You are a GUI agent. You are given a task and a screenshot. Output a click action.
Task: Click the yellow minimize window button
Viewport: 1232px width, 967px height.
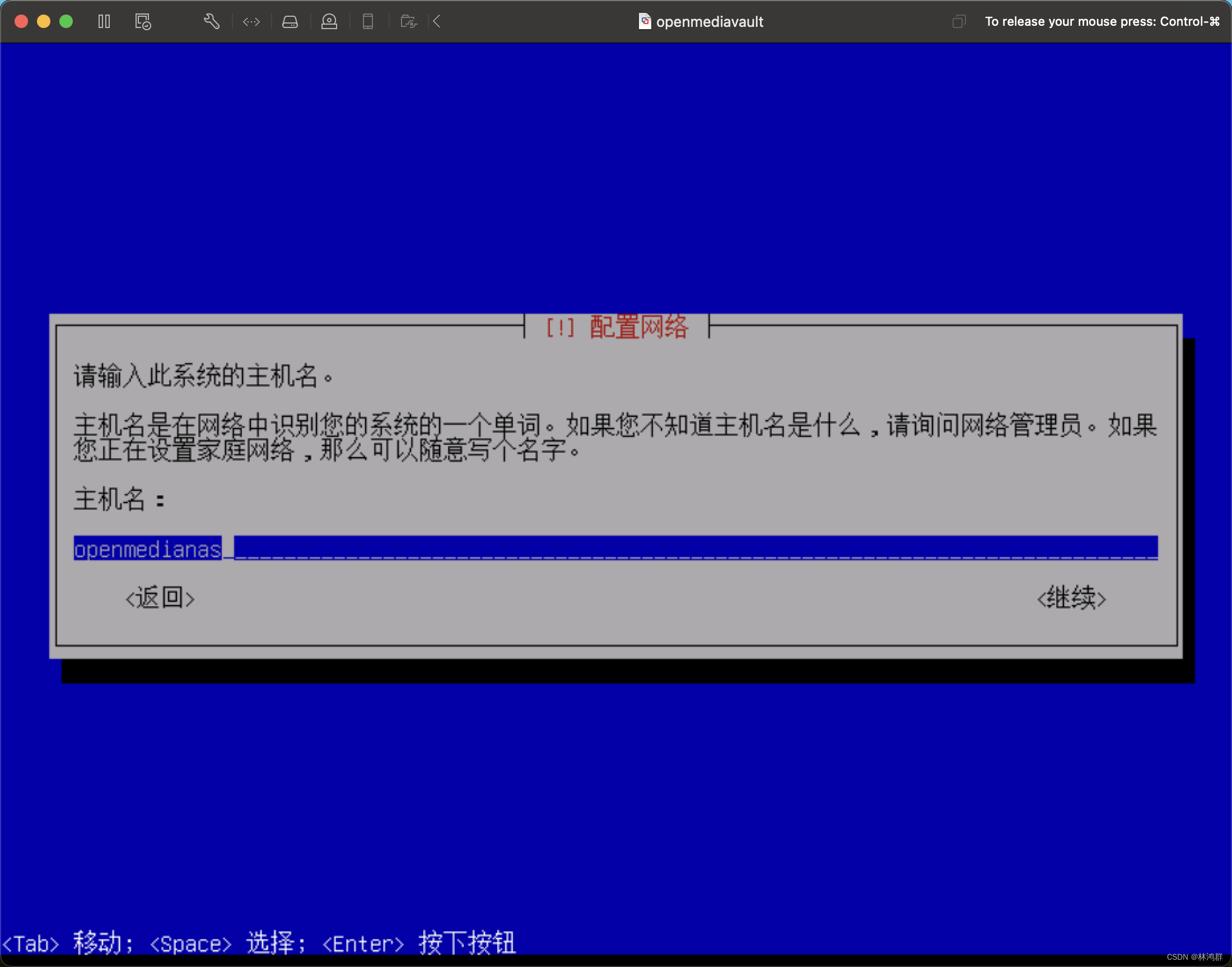point(44,21)
